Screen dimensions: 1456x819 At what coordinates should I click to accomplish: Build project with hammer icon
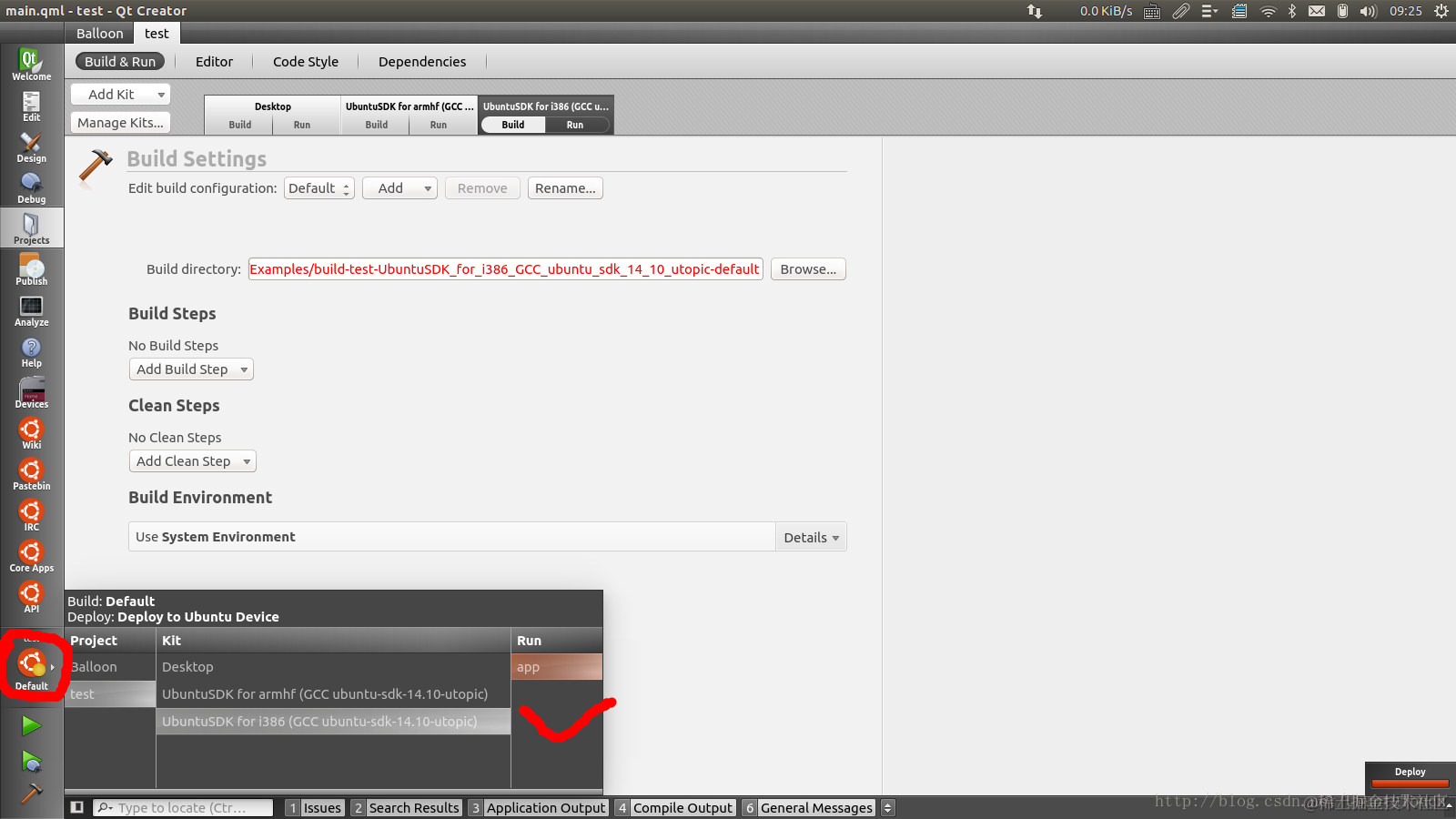click(x=31, y=794)
